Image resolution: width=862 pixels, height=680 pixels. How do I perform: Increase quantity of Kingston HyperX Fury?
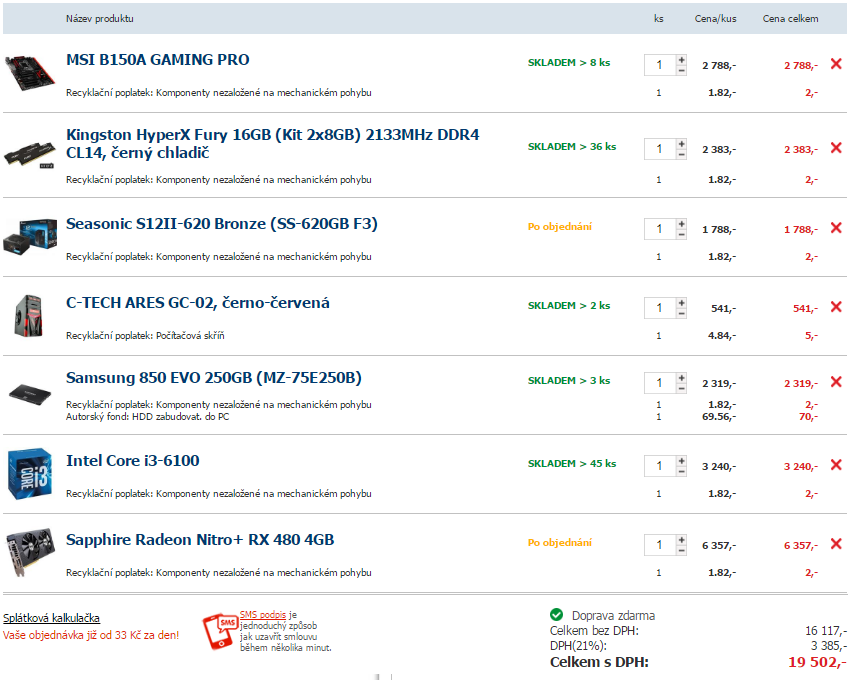point(682,143)
